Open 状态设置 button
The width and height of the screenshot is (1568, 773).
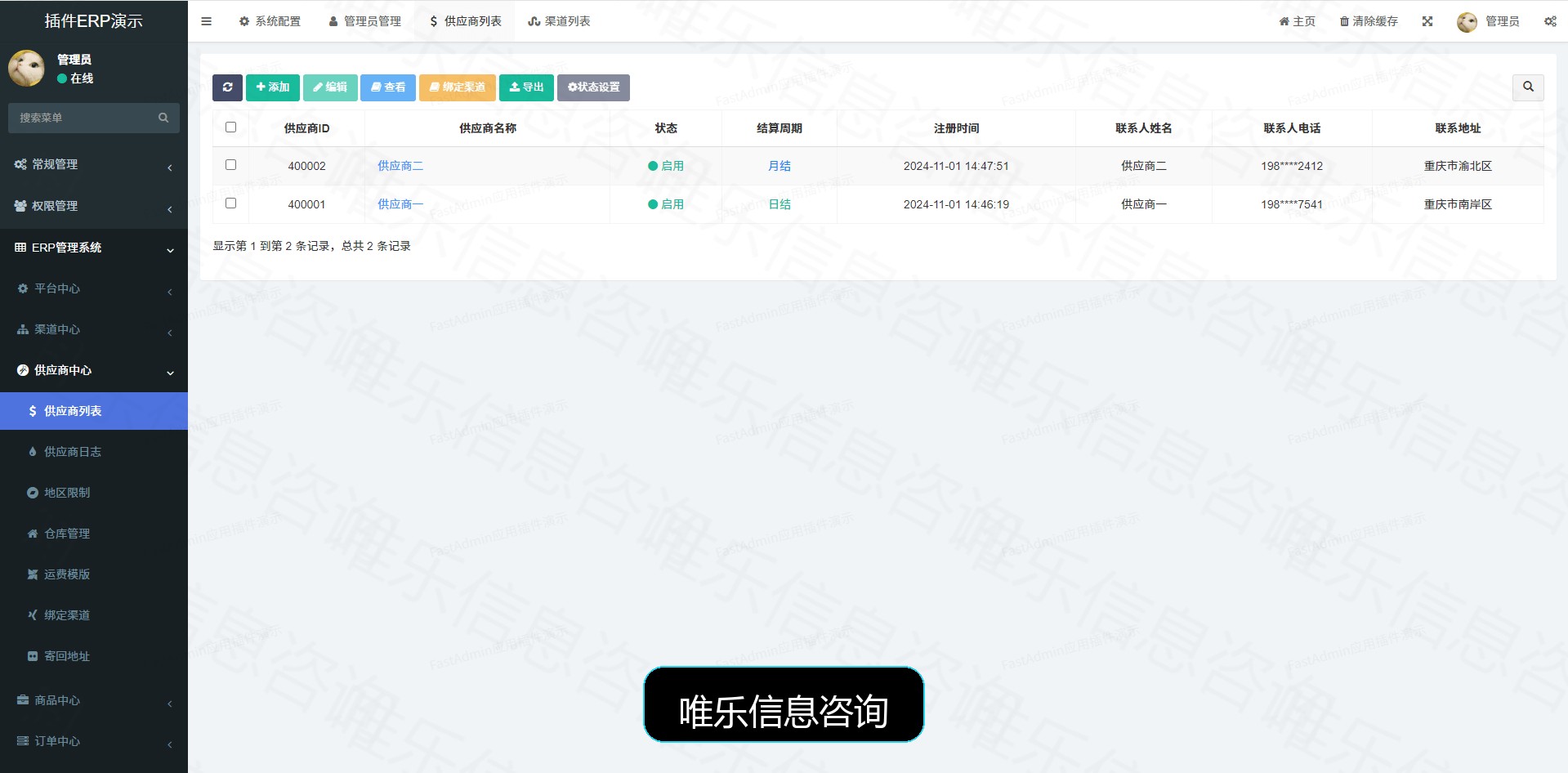pyautogui.click(x=593, y=87)
